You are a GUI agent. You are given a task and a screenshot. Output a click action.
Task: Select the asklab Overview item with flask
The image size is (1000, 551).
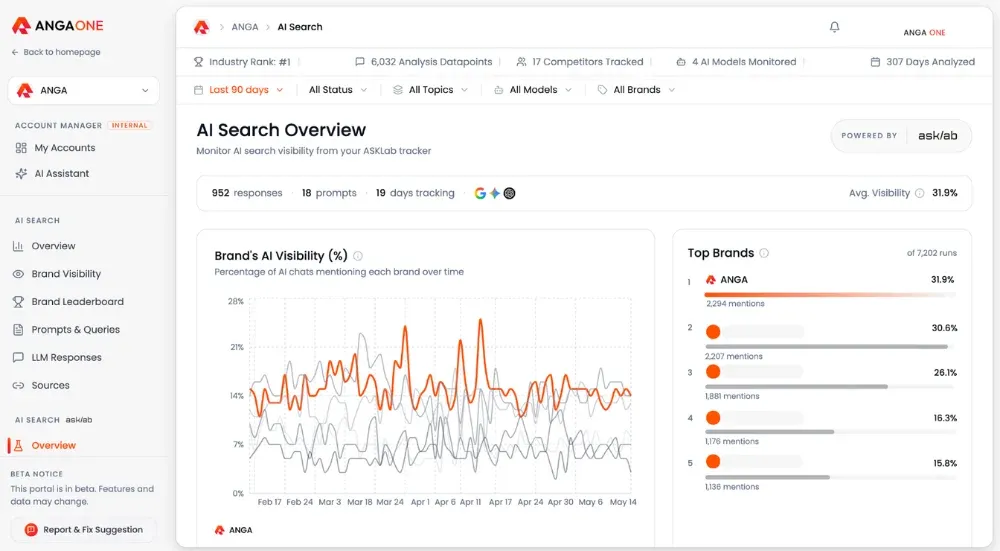(54, 446)
